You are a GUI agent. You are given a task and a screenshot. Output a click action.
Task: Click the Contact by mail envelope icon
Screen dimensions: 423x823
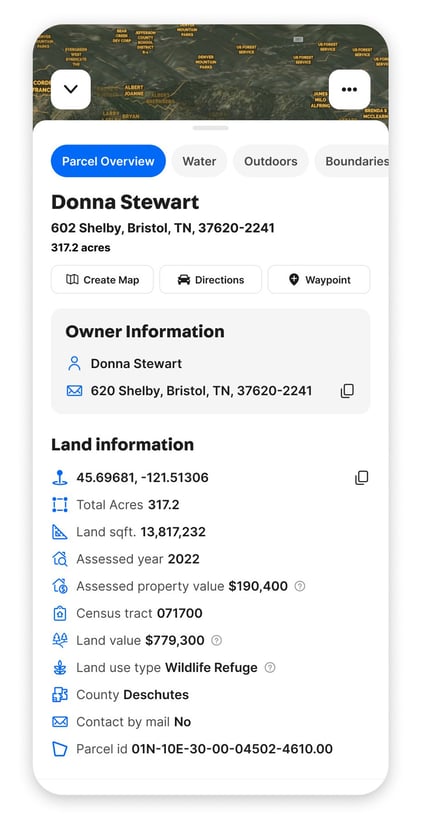(60, 722)
